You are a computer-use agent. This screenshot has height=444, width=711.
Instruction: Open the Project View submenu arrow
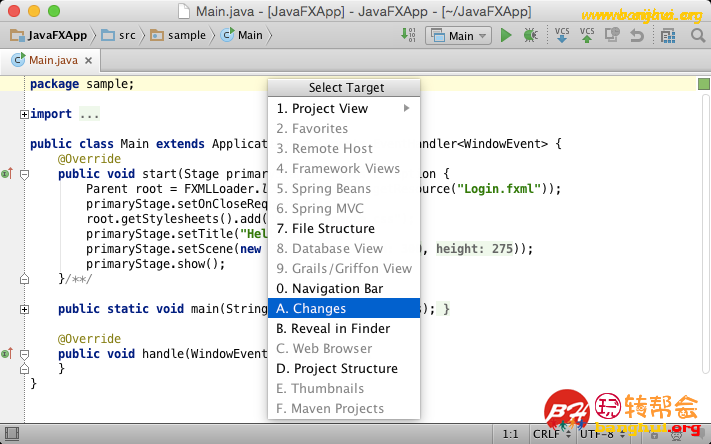tap(406, 108)
